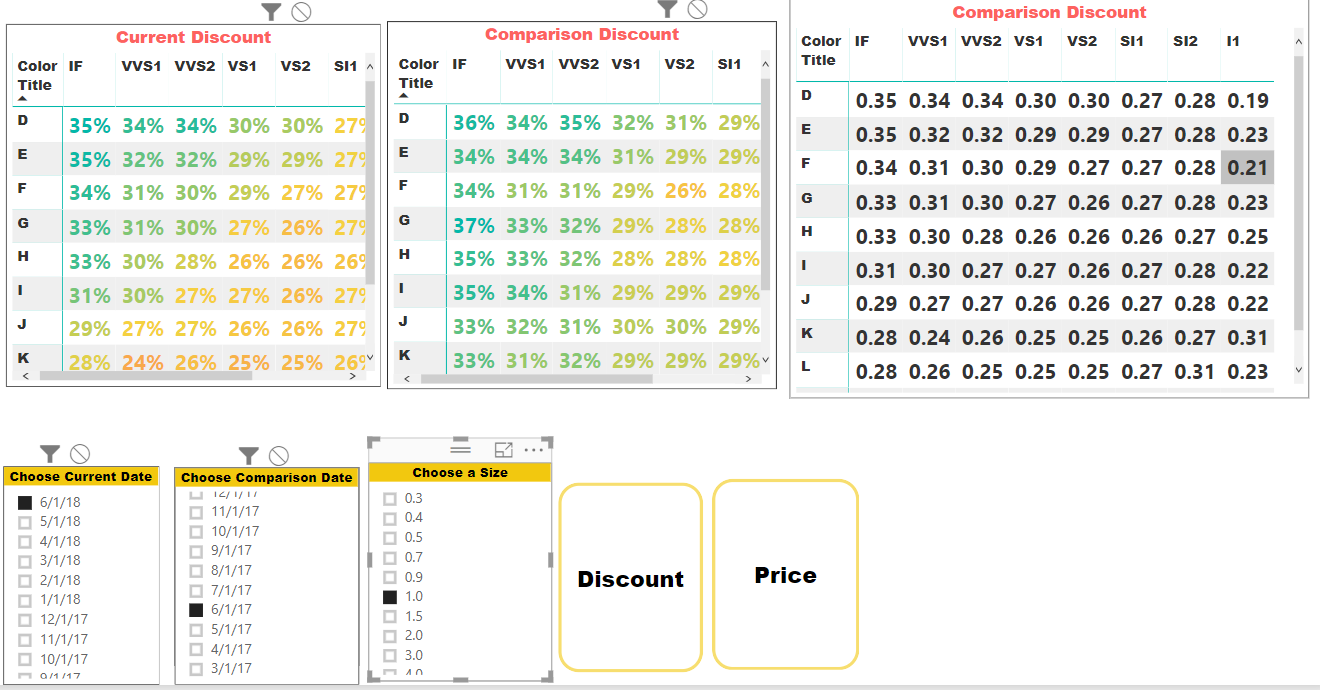Click the no-entry icon above Choose Current Date slicer
This screenshot has width=1320, height=690.
coord(80,454)
